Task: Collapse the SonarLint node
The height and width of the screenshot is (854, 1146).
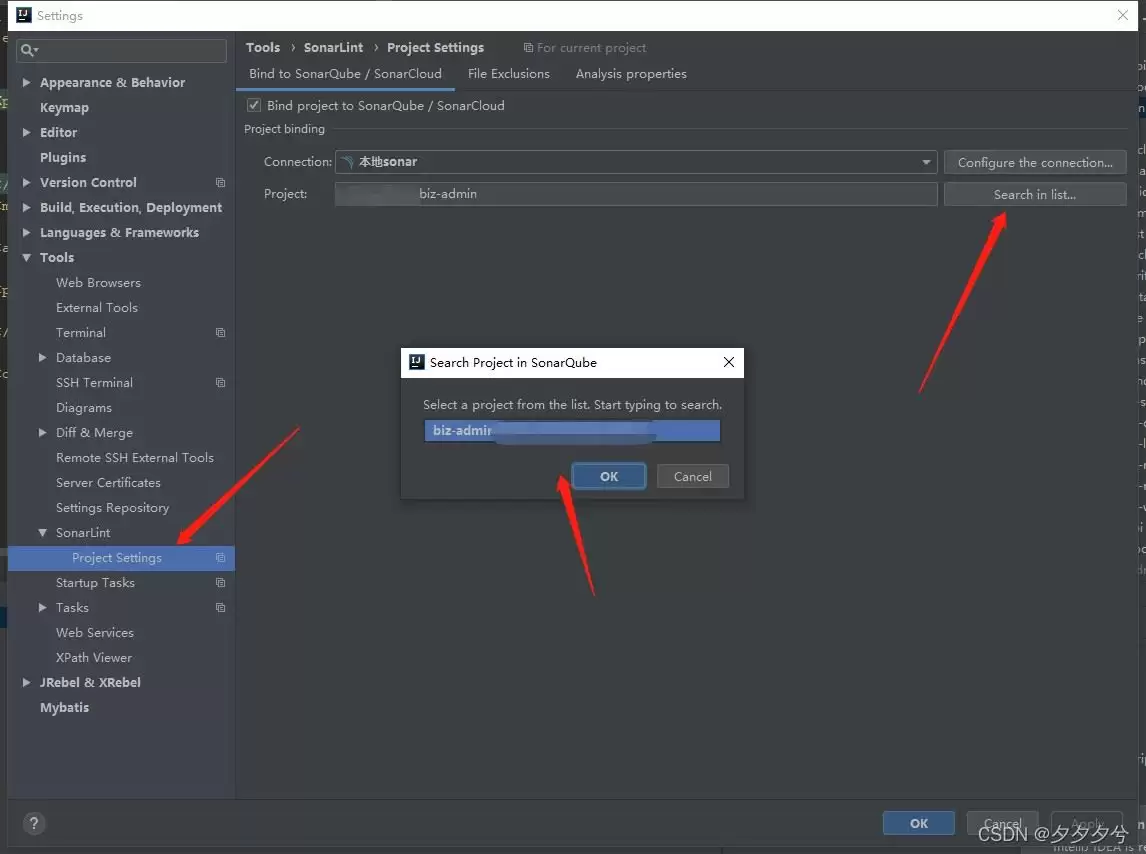Action: click(42, 532)
